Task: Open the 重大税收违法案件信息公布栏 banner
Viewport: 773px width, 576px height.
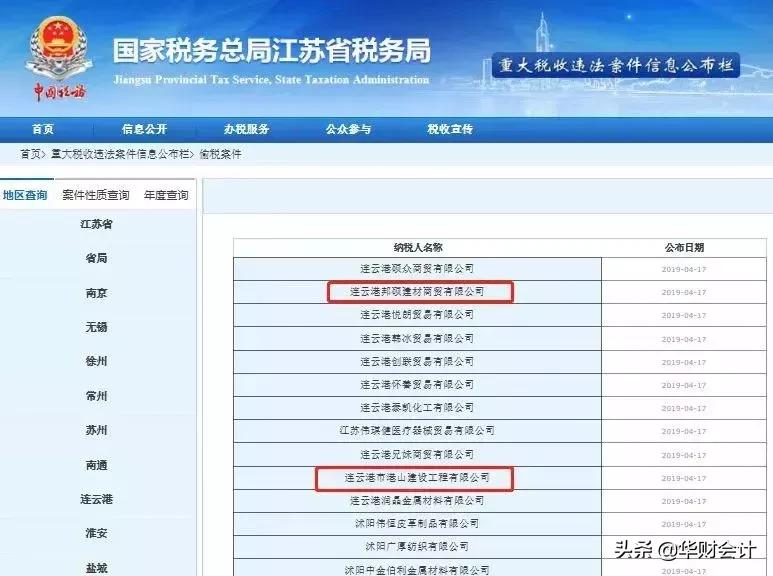Action: (x=616, y=65)
